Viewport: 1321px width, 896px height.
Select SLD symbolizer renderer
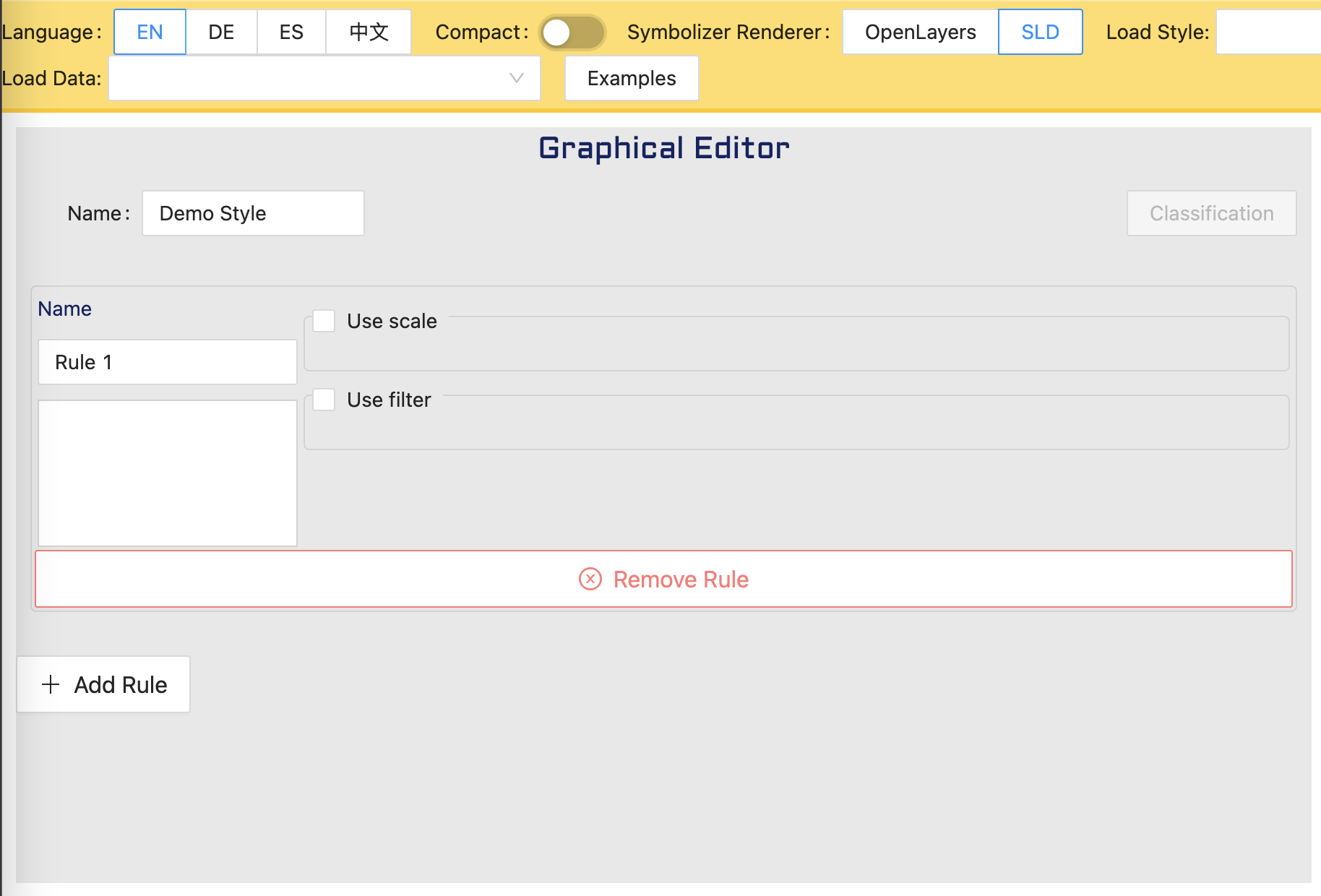pyautogui.click(x=1040, y=32)
